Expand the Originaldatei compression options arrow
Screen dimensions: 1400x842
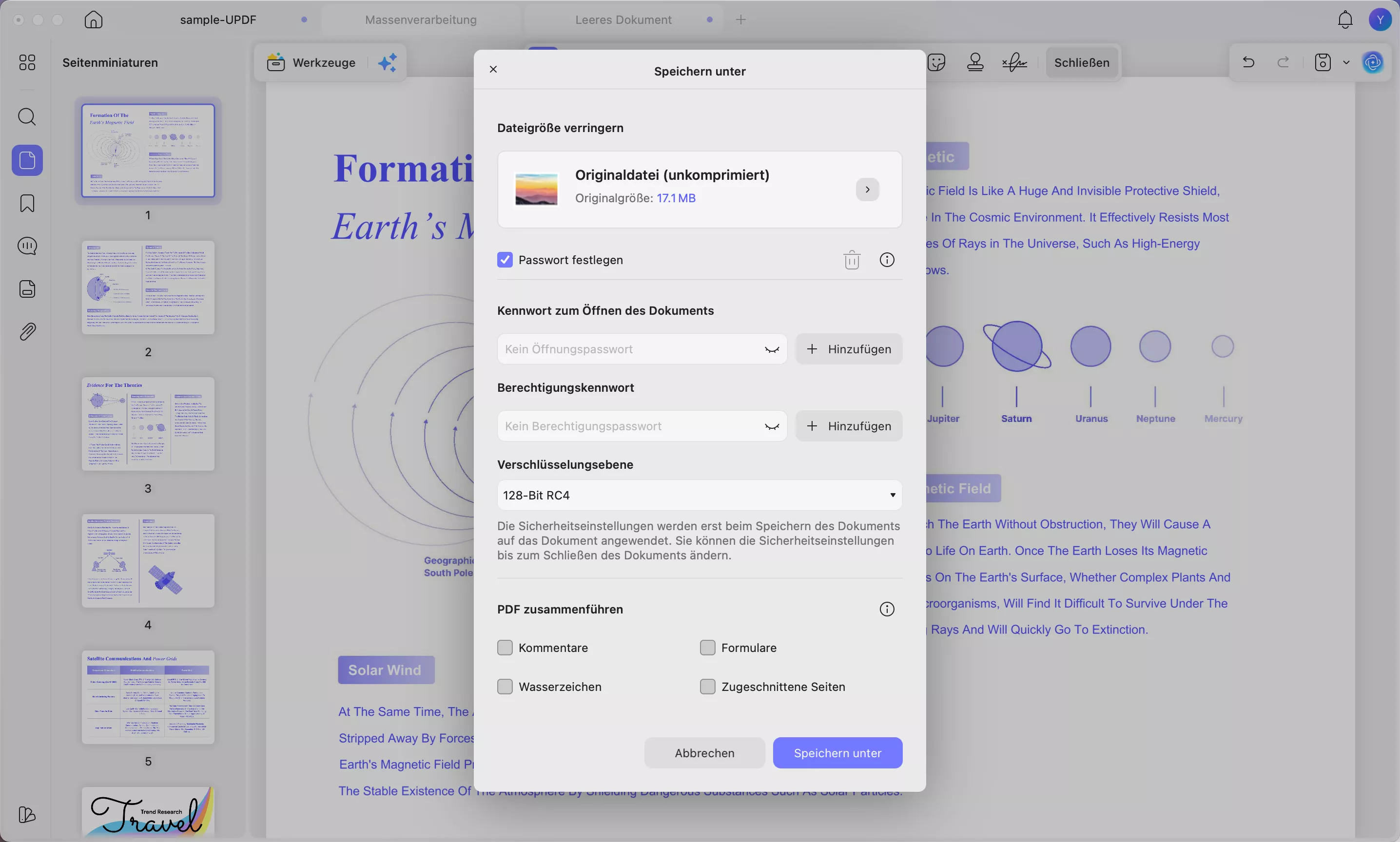(867, 190)
